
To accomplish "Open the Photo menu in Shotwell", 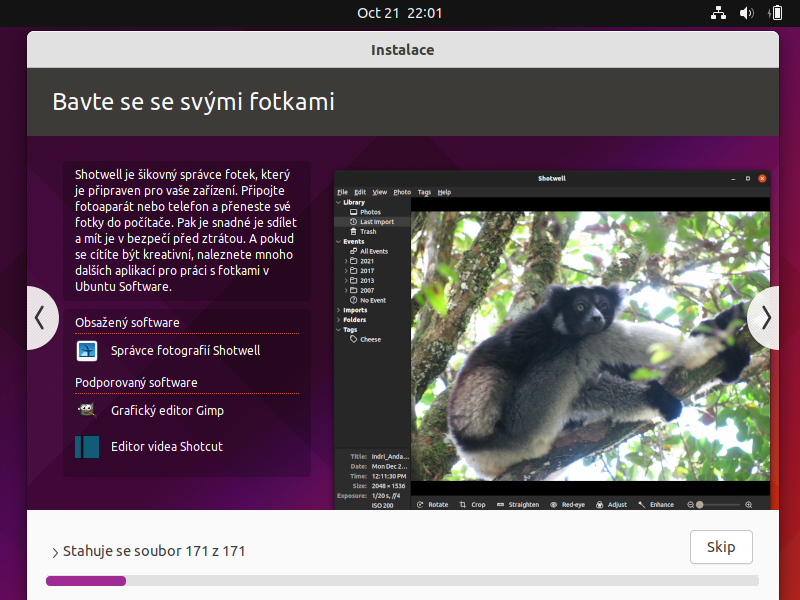I will click(402, 191).
